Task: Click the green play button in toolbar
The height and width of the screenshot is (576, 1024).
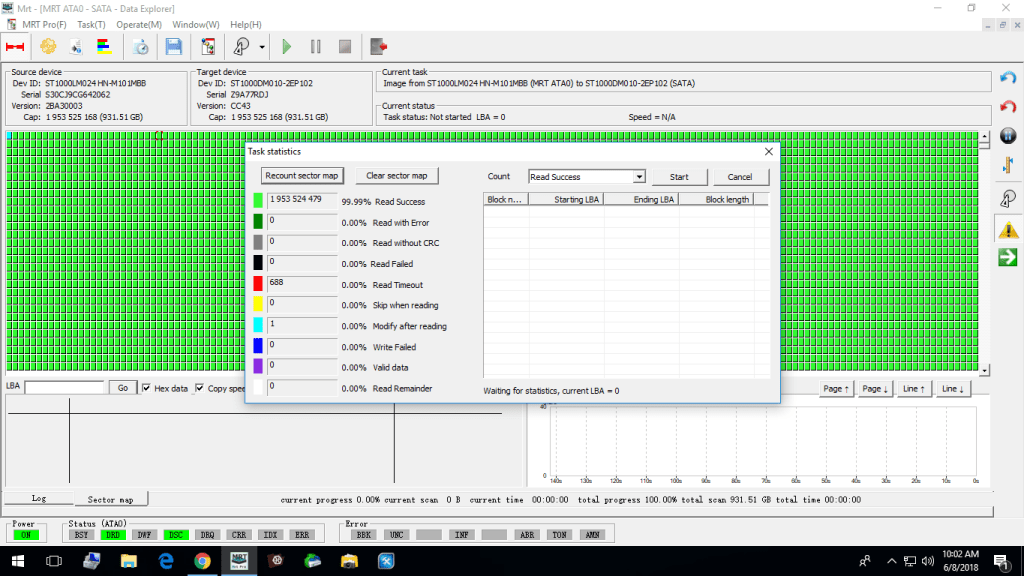Action: (x=287, y=46)
